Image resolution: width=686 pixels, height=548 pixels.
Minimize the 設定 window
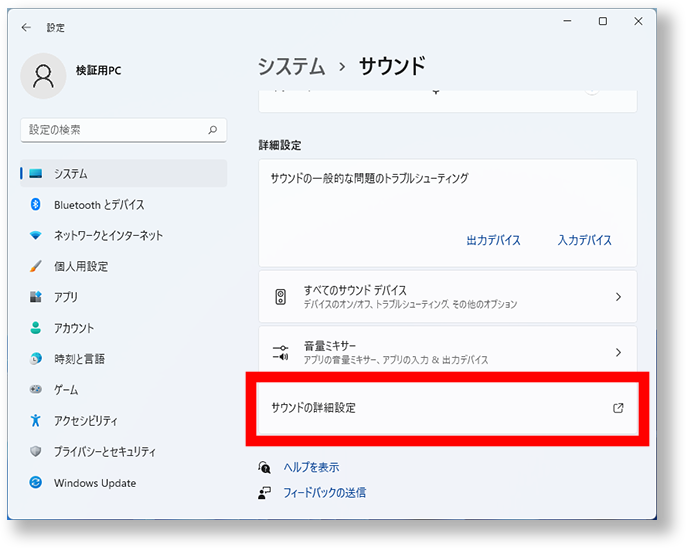click(567, 21)
